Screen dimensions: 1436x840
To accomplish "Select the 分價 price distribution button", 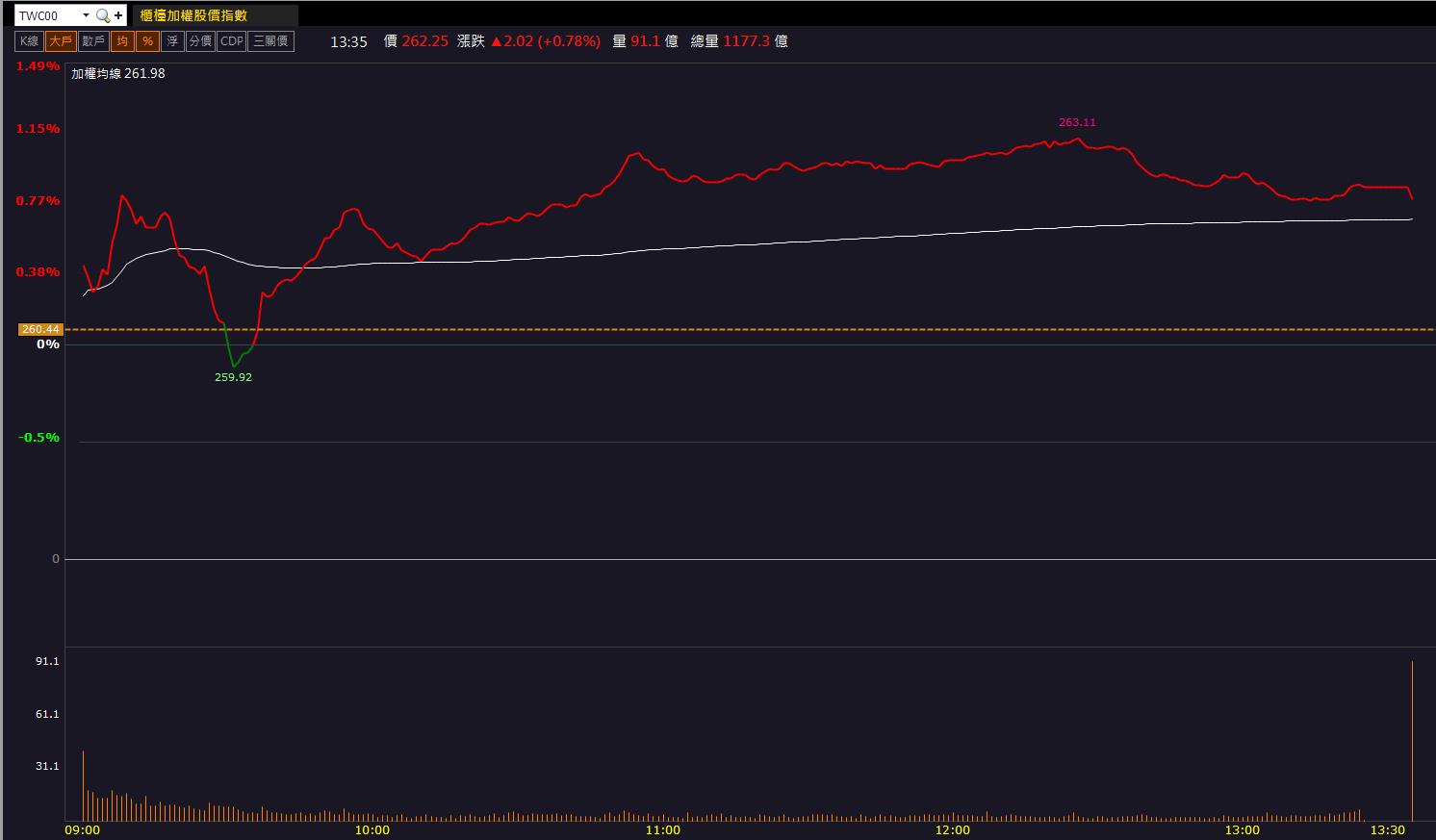I will click(x=200, y=41).
